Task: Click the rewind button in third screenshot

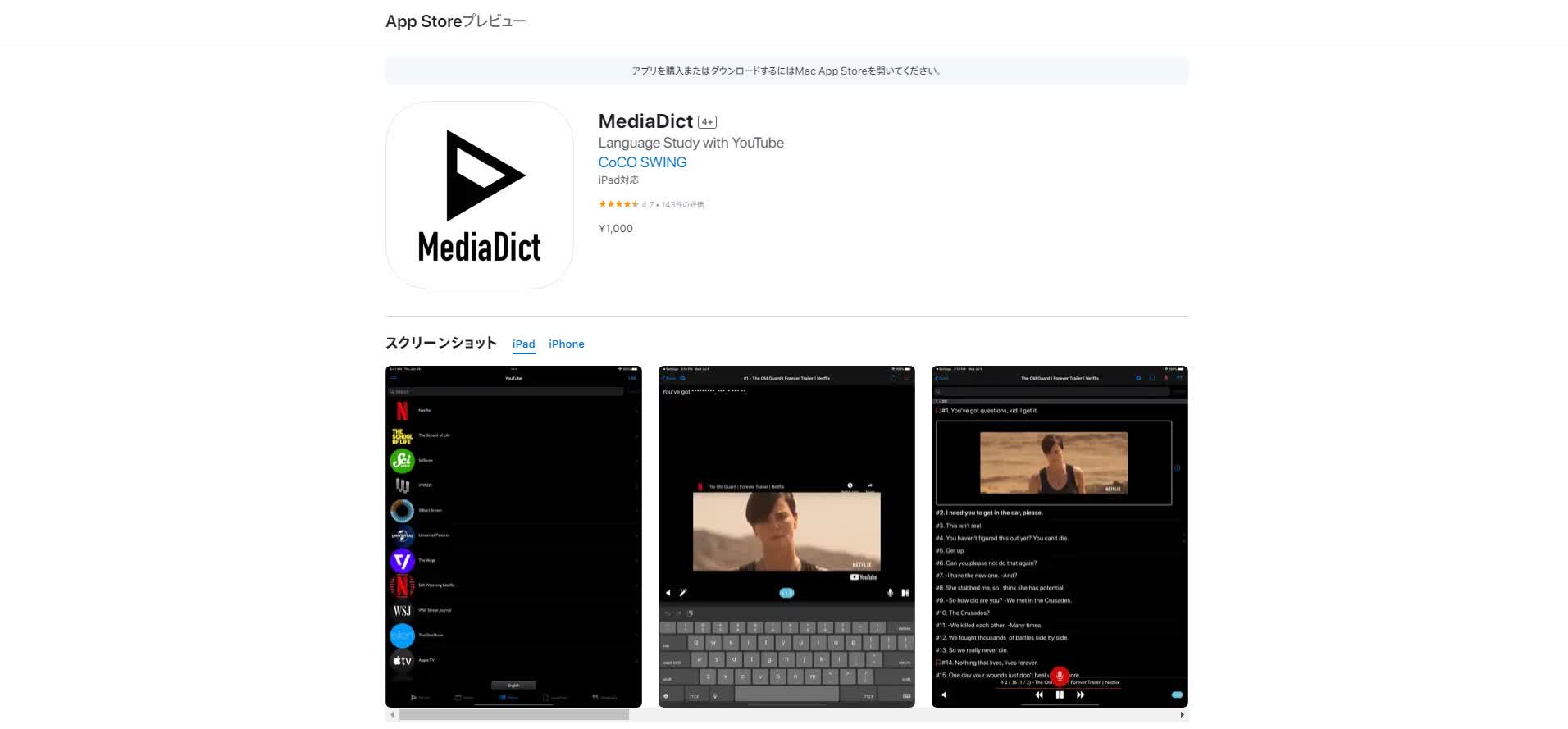Action: pyautogui.click(x=1039, y=695)
